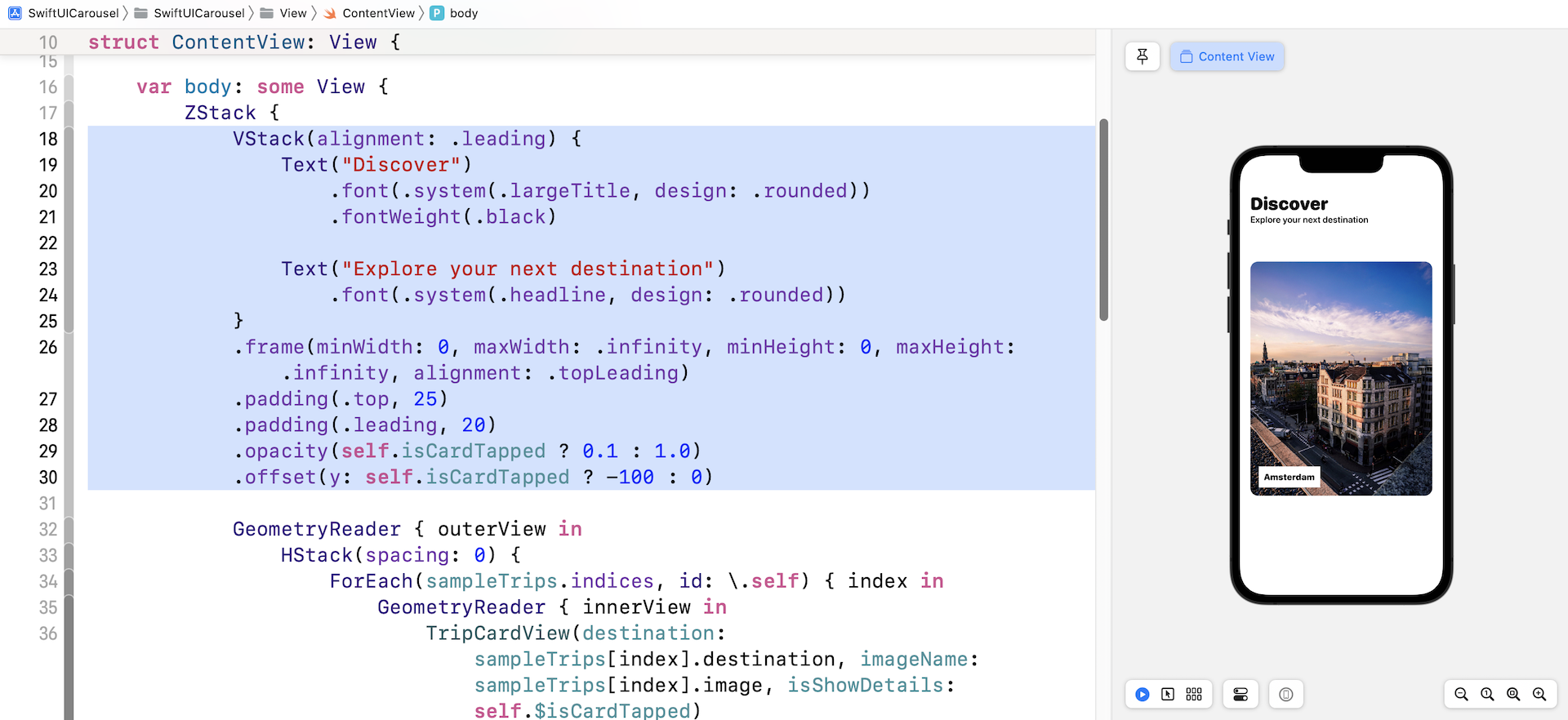The width and height of the screenshot is (1568, 720).
Task: Open the preview variants grid
Action: (1194, 695)
